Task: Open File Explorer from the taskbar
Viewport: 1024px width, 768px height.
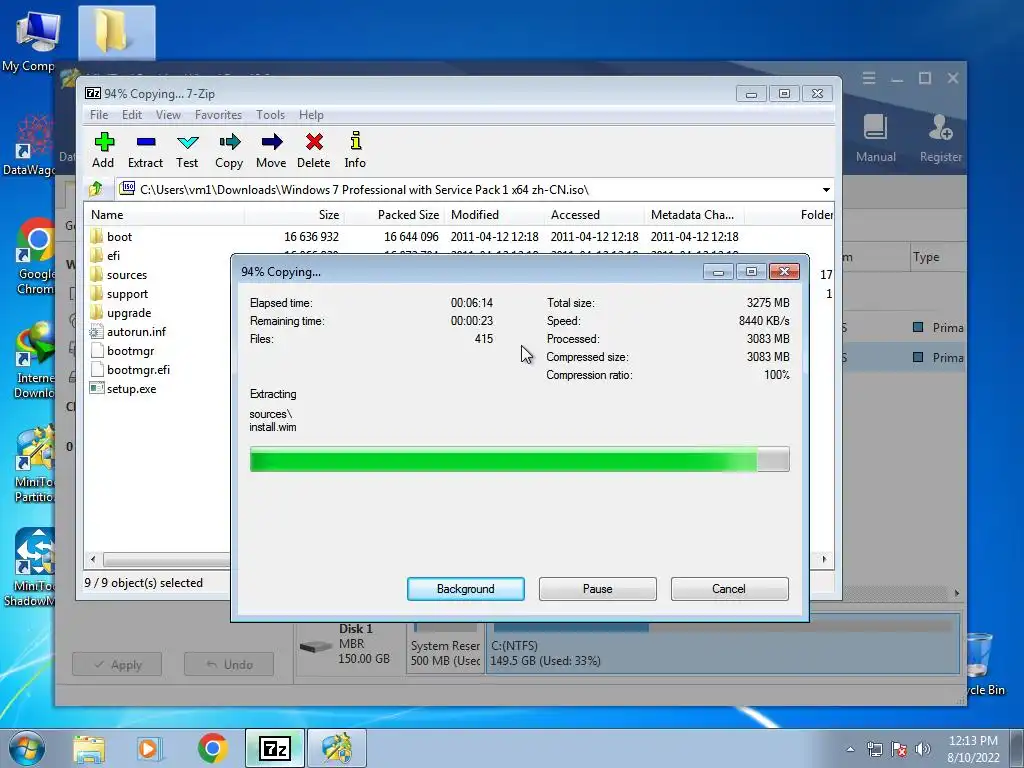Action: (89, 749)
